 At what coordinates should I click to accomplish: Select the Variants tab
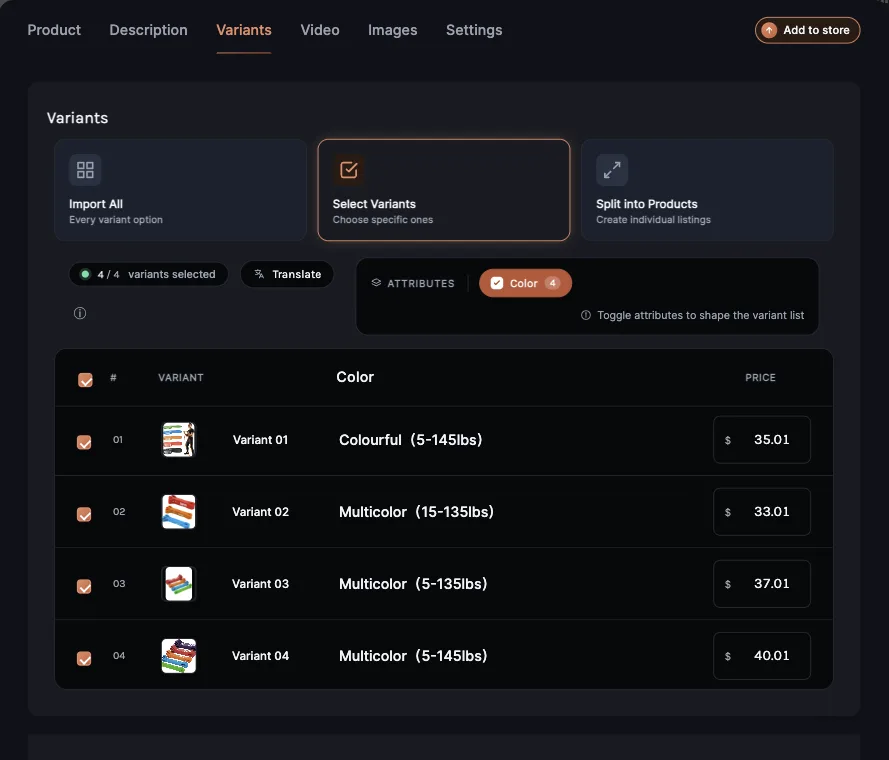pyautogui.click(x=244, y=30)
